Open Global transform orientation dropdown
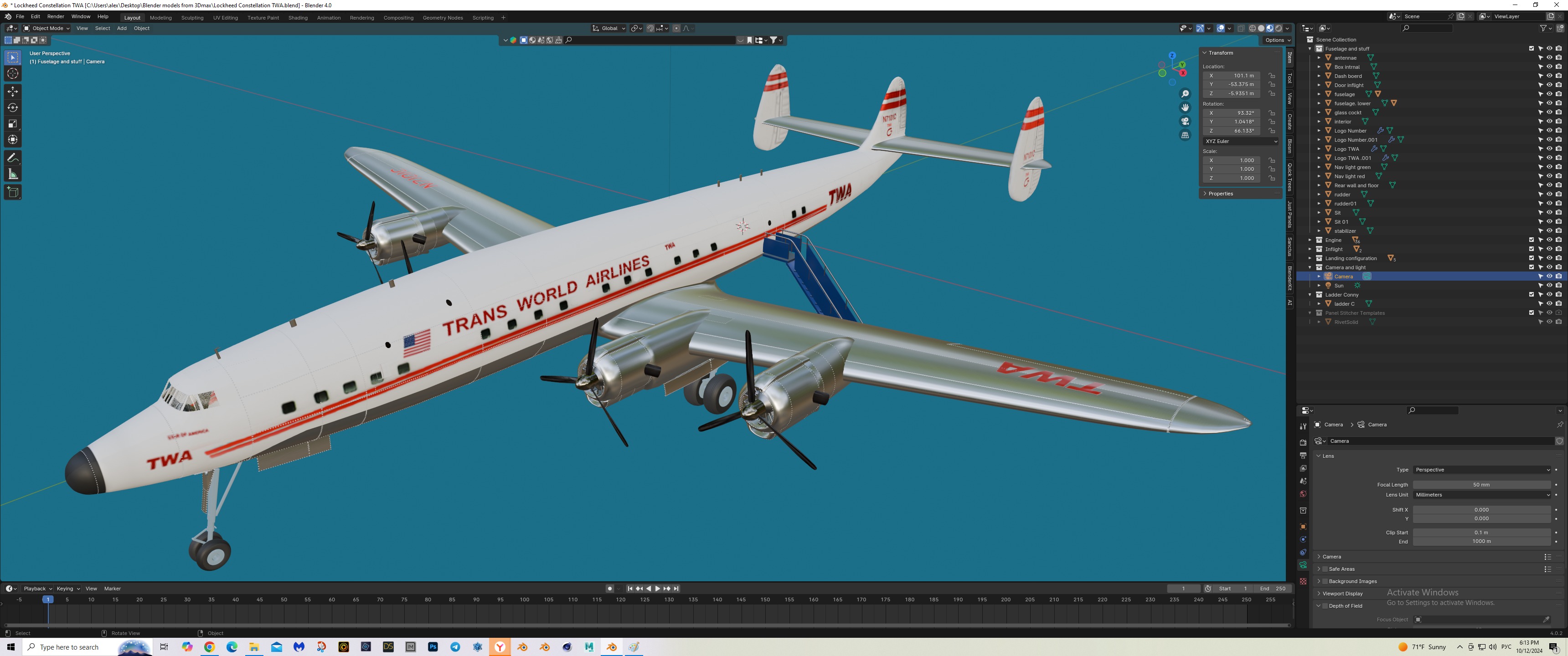 coord(609,28)
